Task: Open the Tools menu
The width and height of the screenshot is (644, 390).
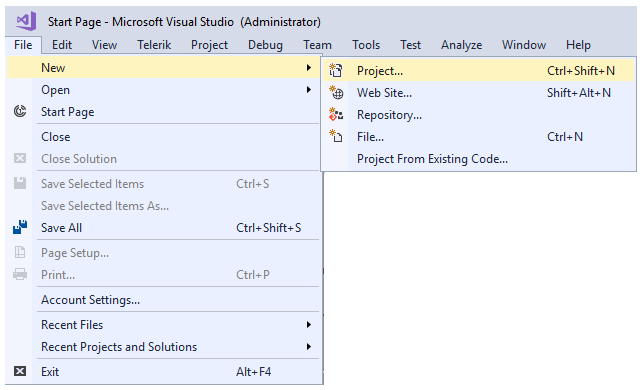Action: (366, 45)
